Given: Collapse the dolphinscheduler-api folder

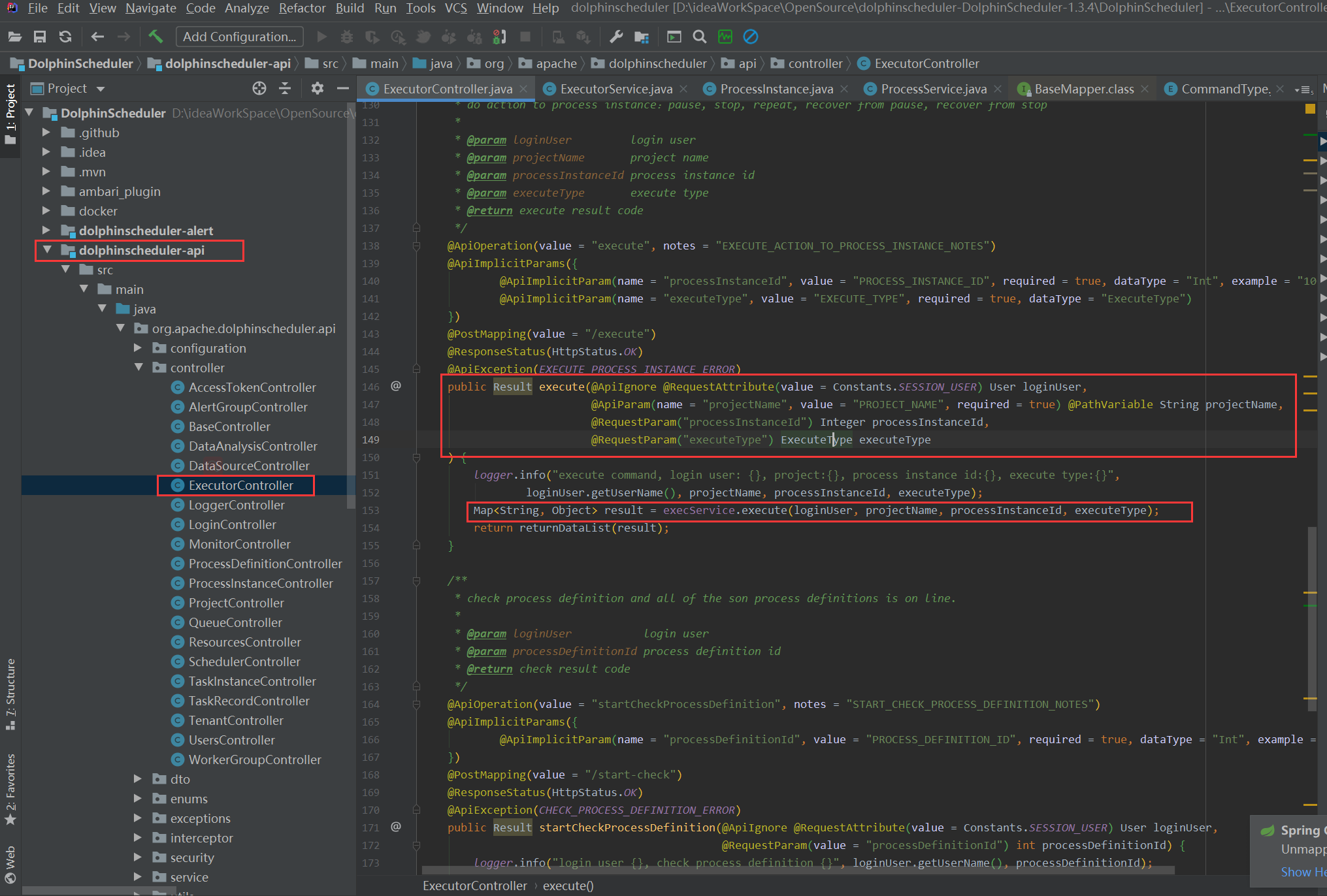Looking at the screenshot, I should (x=46, y=249).
